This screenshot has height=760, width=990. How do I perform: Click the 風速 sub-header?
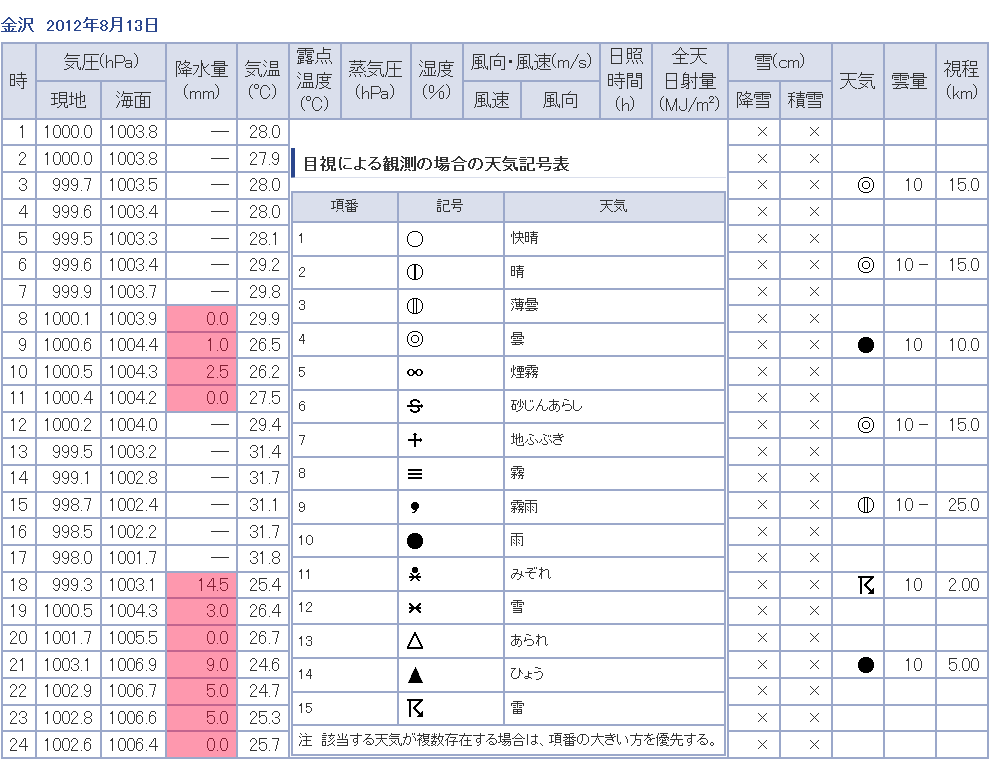click(492, 100)
